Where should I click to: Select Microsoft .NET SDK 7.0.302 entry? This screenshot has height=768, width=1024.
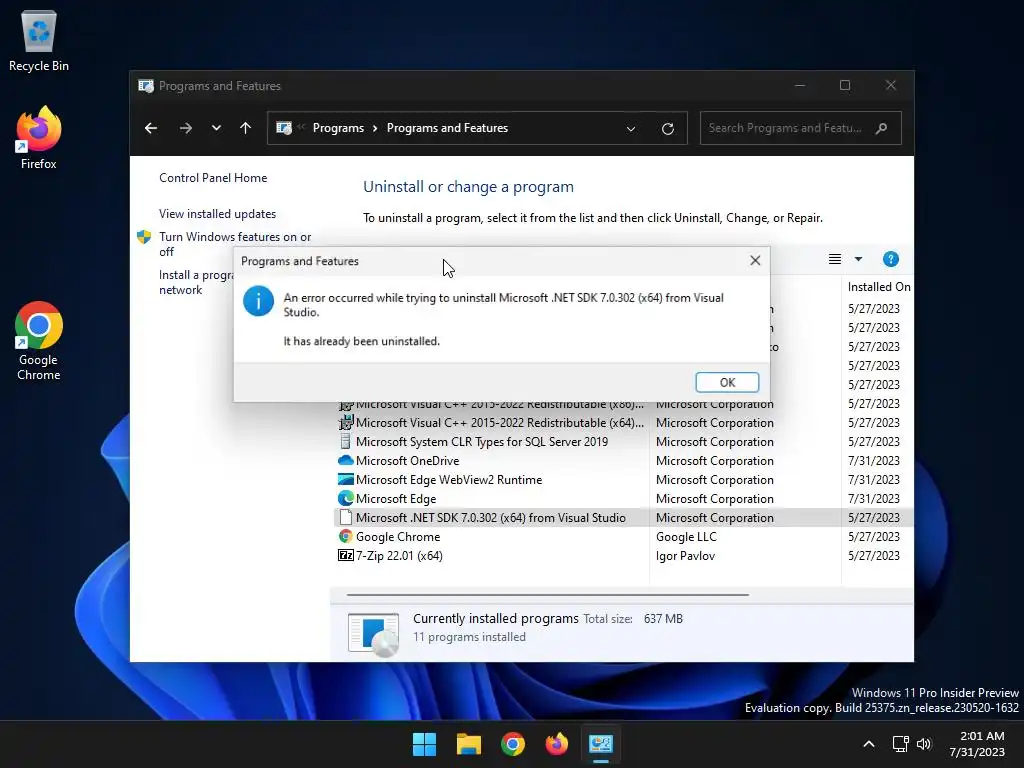point(624,517)
